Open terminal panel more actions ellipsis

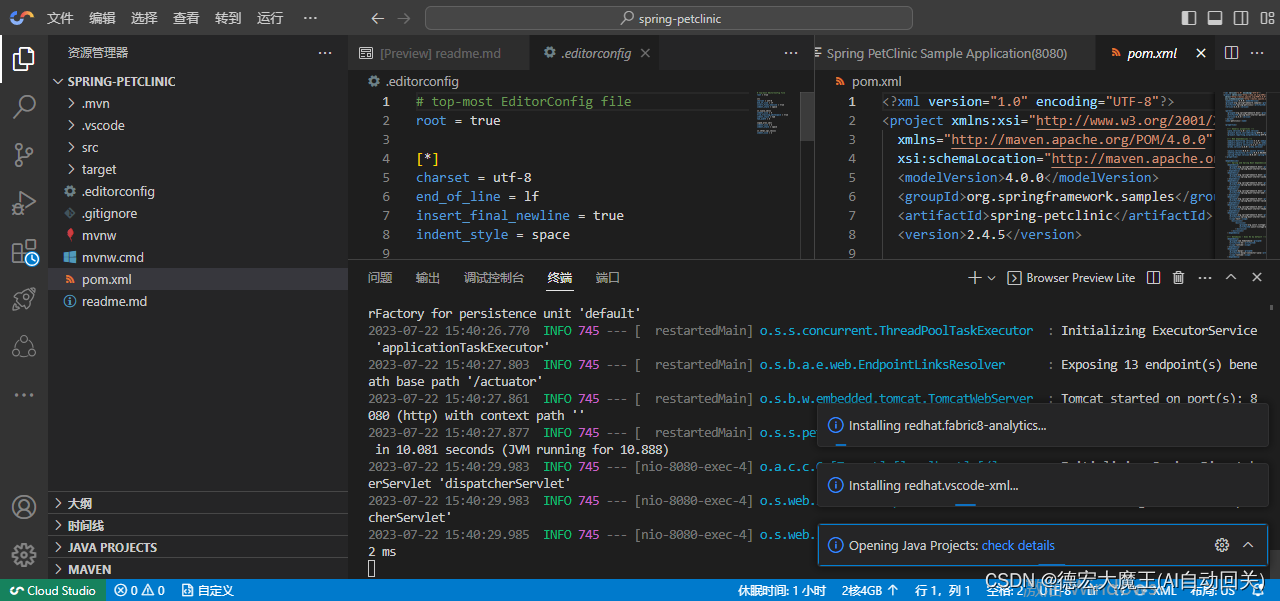pyautogui.click(x=1204, y=277)
